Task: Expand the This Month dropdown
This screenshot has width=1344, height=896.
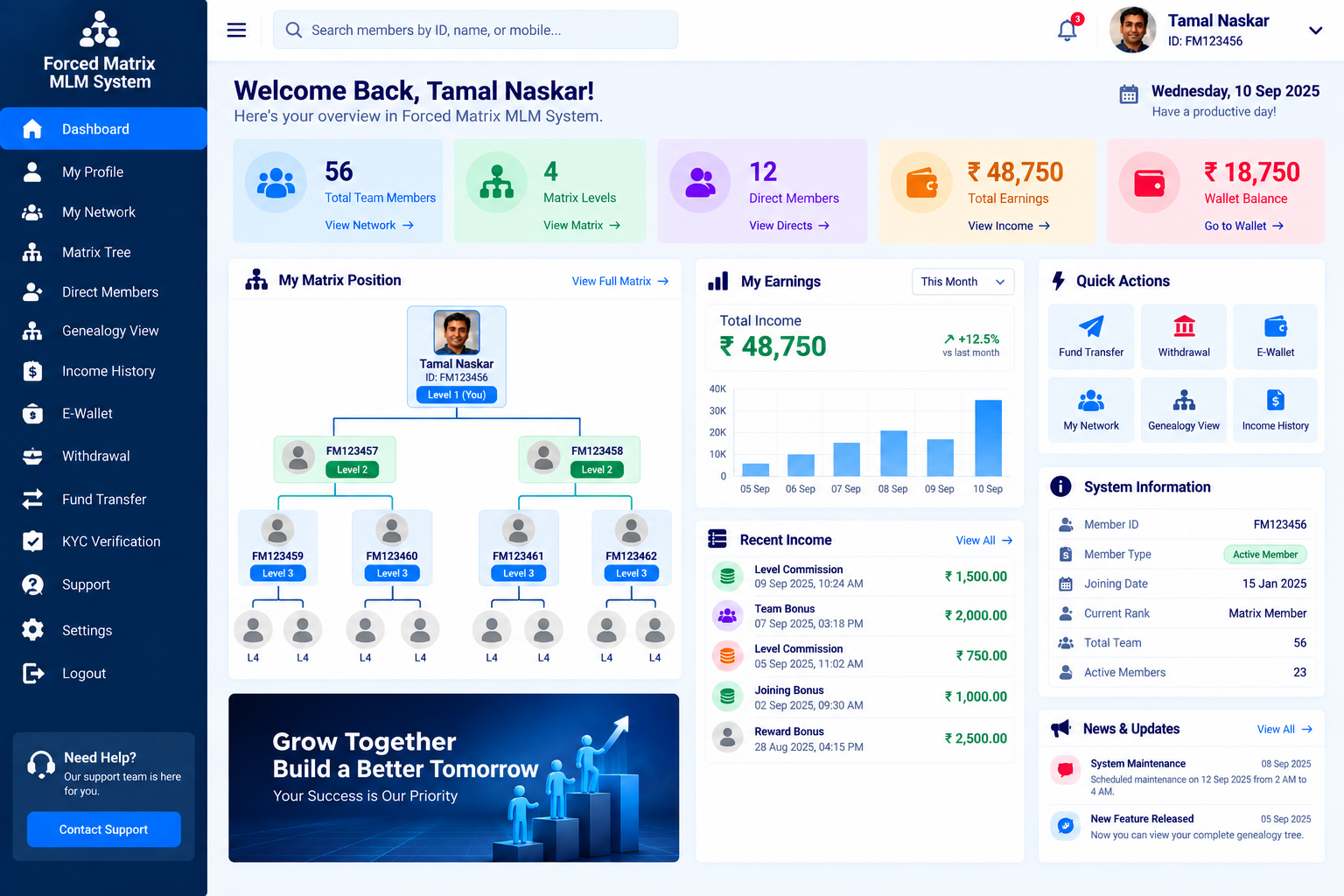Action: (x=963, y=282)
